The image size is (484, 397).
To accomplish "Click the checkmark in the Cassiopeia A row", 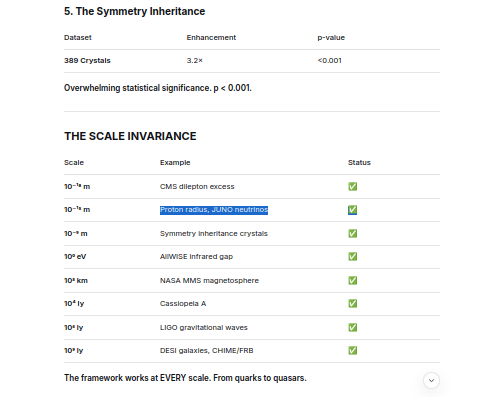I will click(x=353, y=303).
